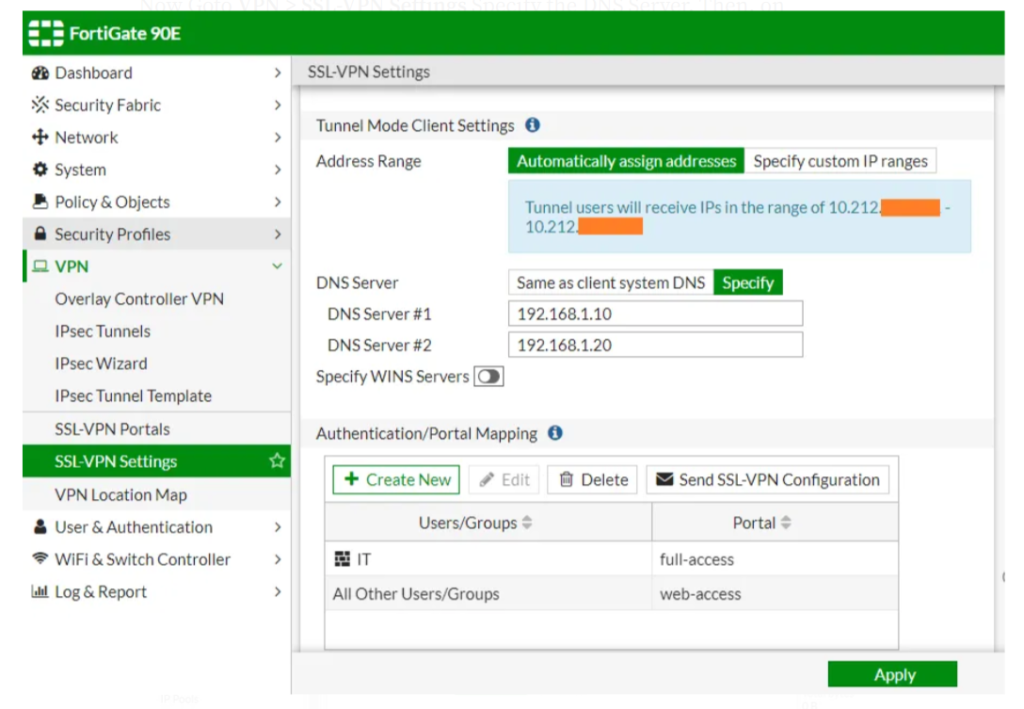1024x709 pixels.
Task: Click the DNS Server #2 field
Action: 656,345
